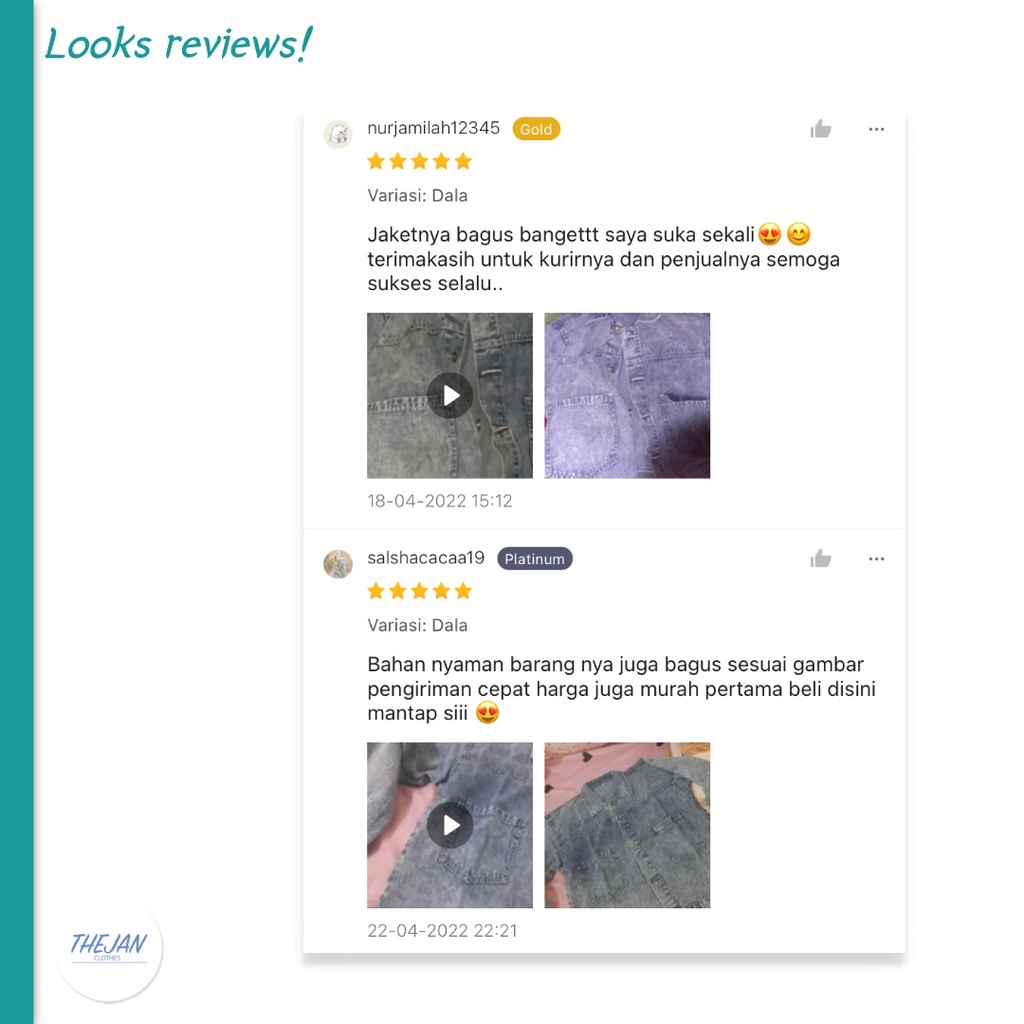Open more options for salshacacaa19's review
This screenshot has height=1024, width=1024.
pyautogui.click(x=876, y=559)
